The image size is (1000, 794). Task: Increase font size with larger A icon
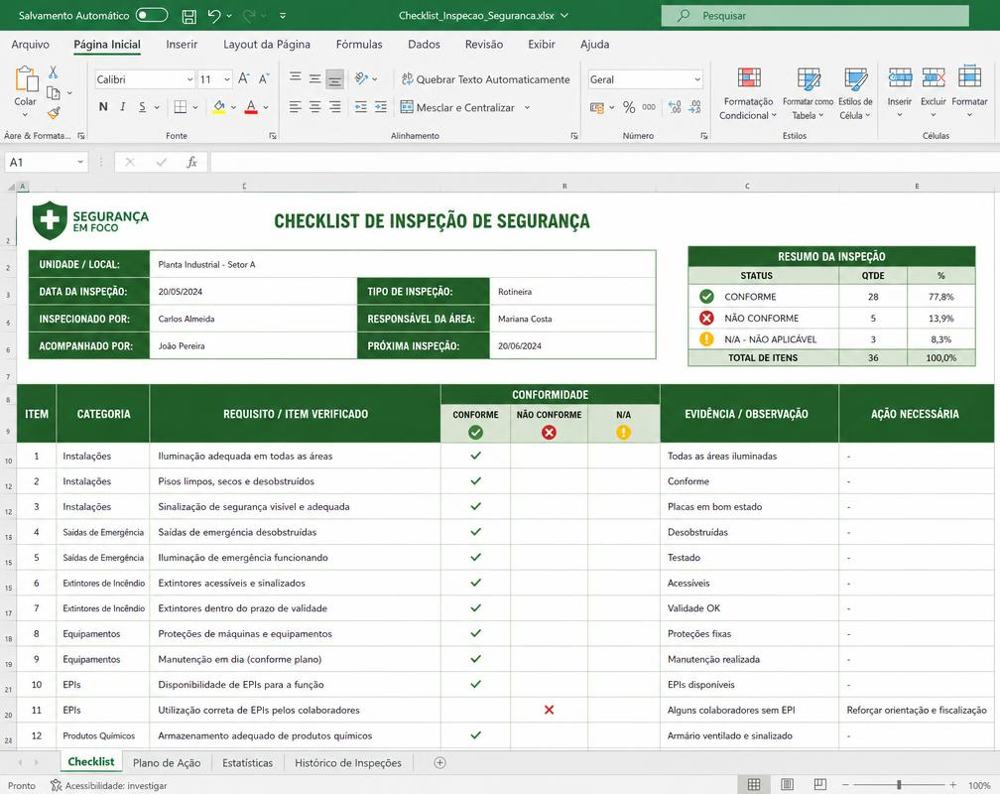244,79
